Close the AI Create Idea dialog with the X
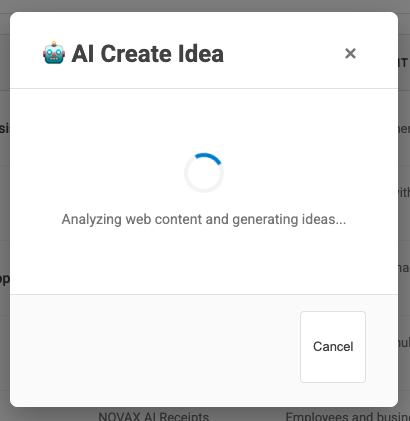Image resolution: width=410 pixels, height=421 pixels. [350, 53]
